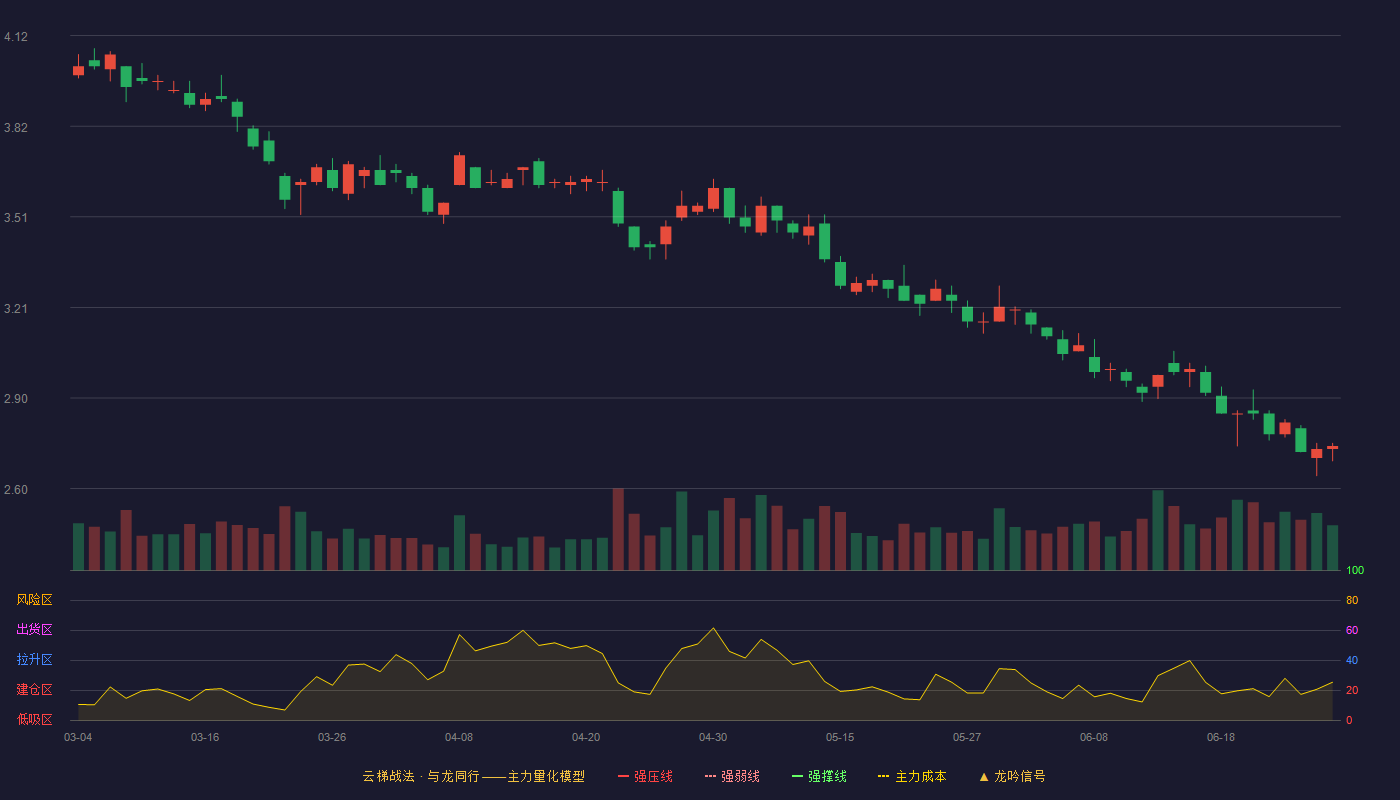
Task: Click the 60 indicator scale label
Action: tap(1352, 630)
